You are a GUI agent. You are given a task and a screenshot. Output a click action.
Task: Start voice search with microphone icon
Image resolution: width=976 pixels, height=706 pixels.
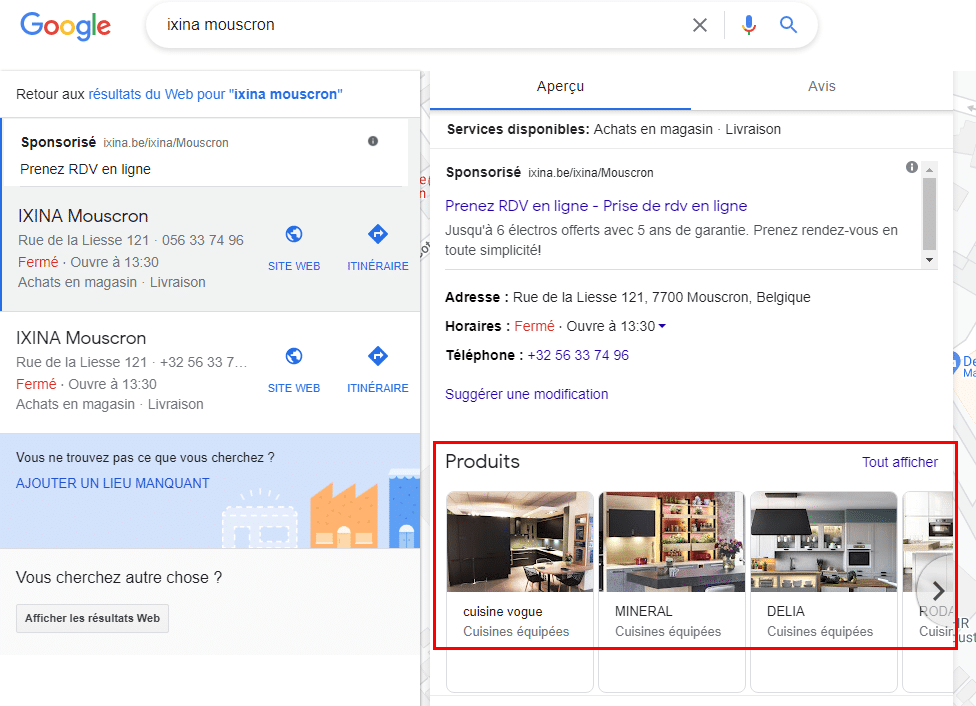tap(749, 25)
